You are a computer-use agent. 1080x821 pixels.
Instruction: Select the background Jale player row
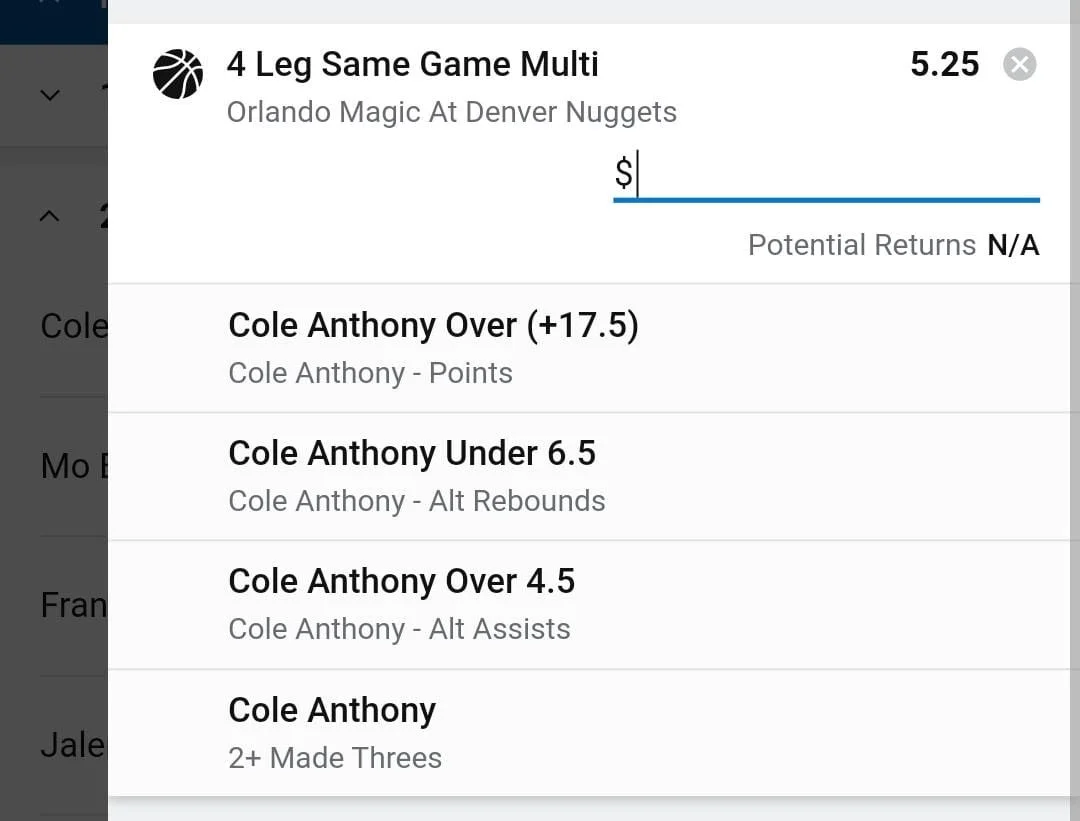tap(72, 745)
